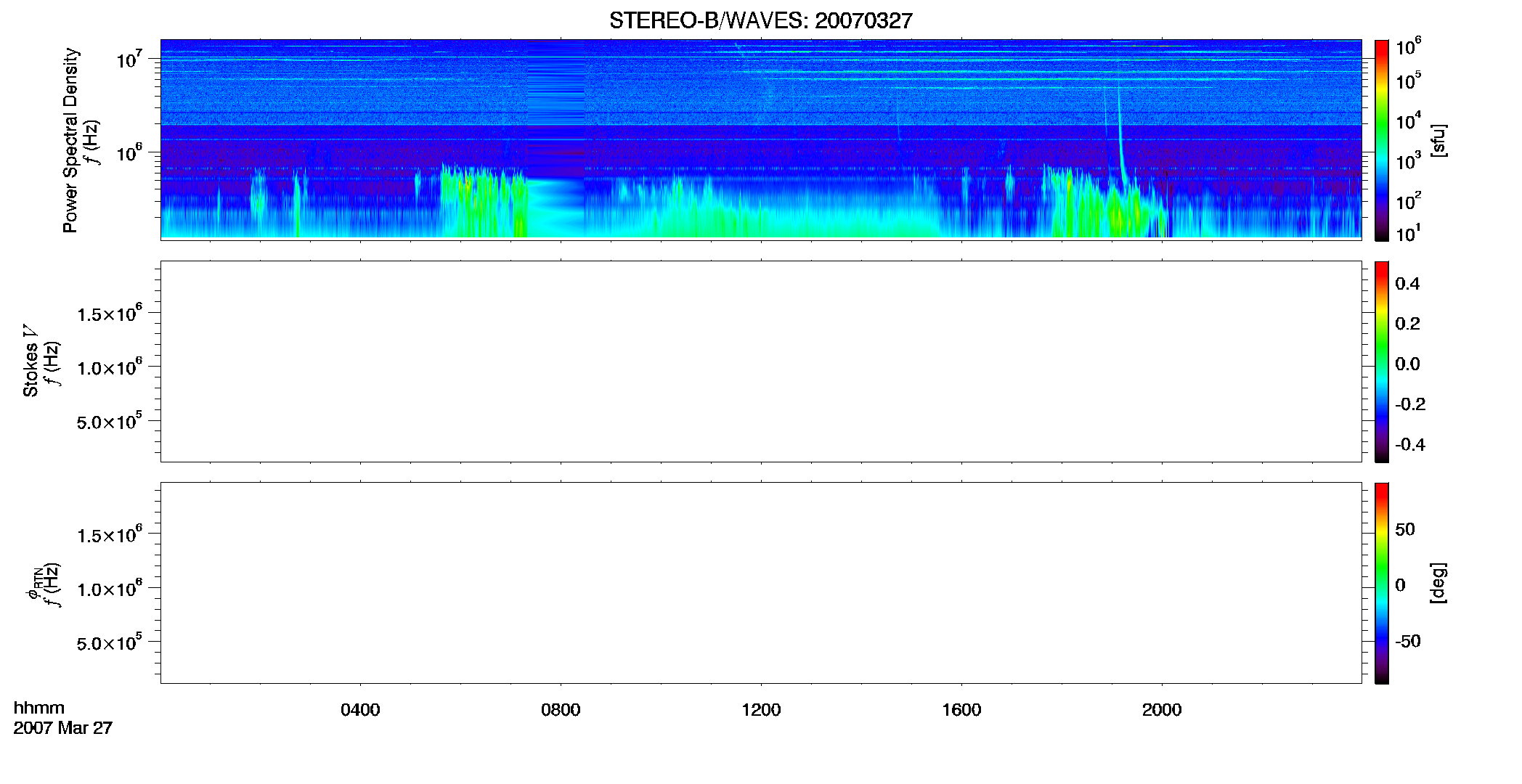Screen dimensions: 1522x784
Task: Click the 10^2 label on the sfu colorbar
Action: (1408, 200)
